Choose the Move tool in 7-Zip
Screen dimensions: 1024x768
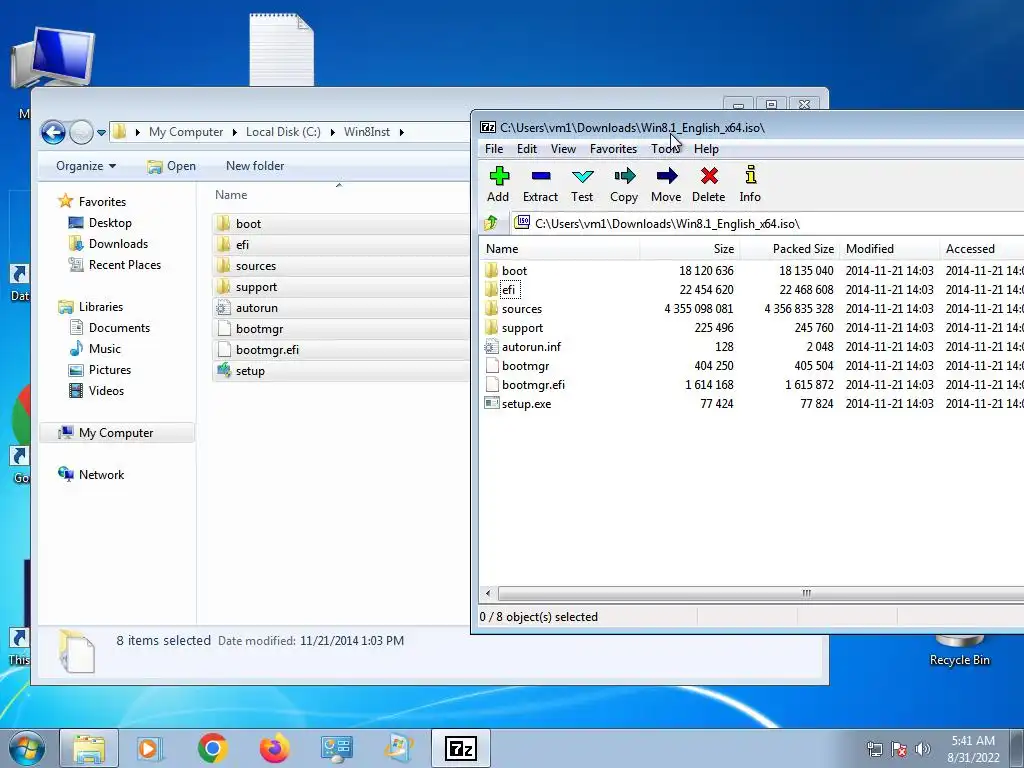[x=666, y=184]
